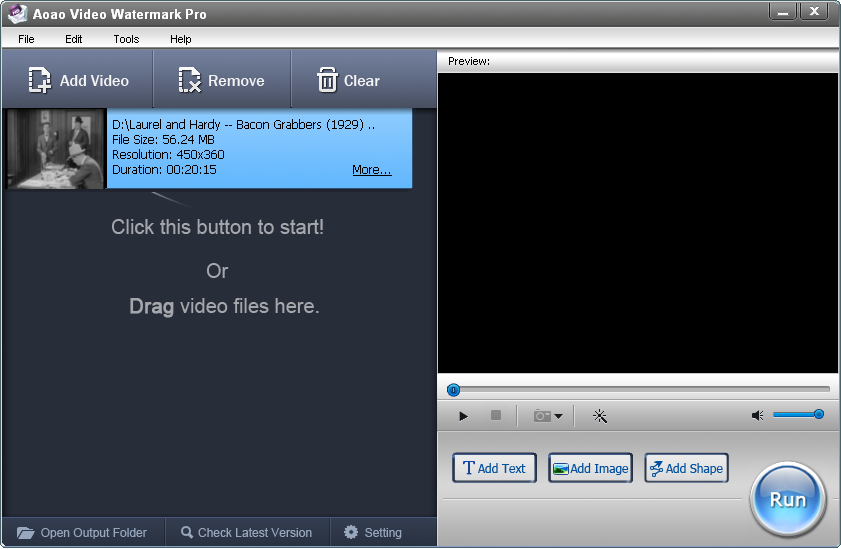Viewport: 841px width, 549px height.
Task: Open the File menu
Action: [26, 39]
